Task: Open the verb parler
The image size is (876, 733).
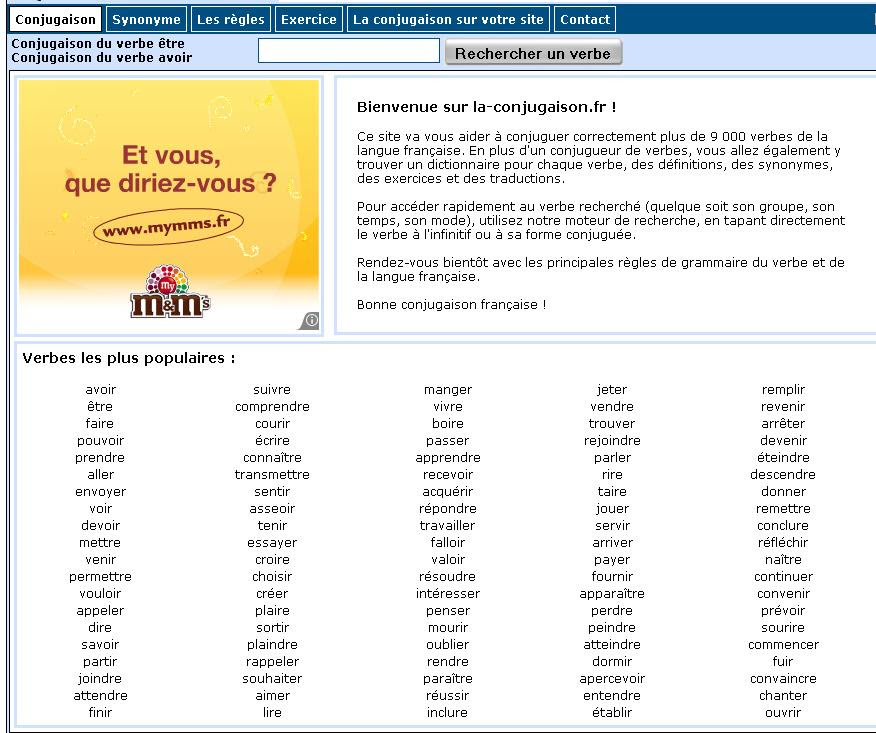Action: [x=612, y=458]
